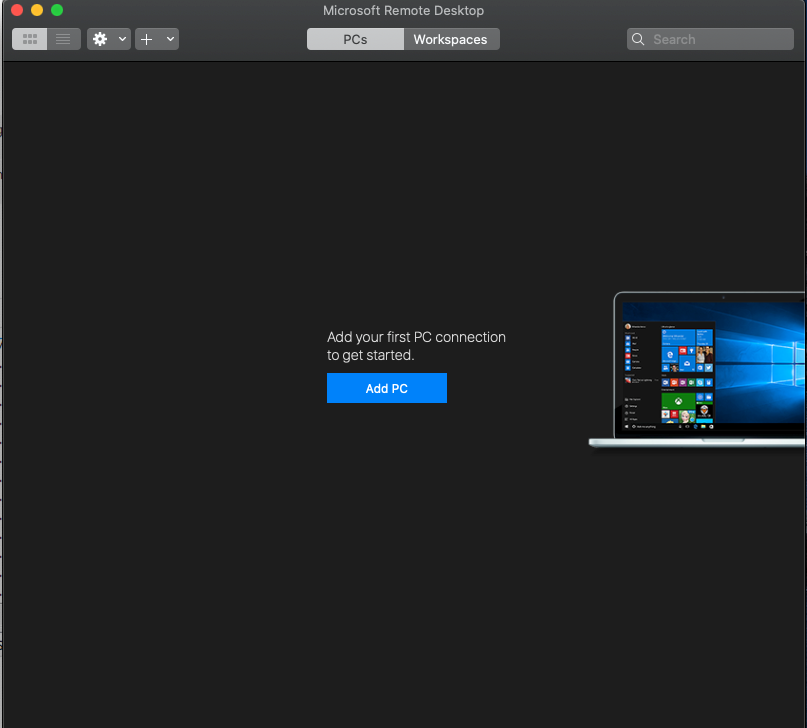Click the plus add icon
Screen dimensions: 807x728
(147, 39)
